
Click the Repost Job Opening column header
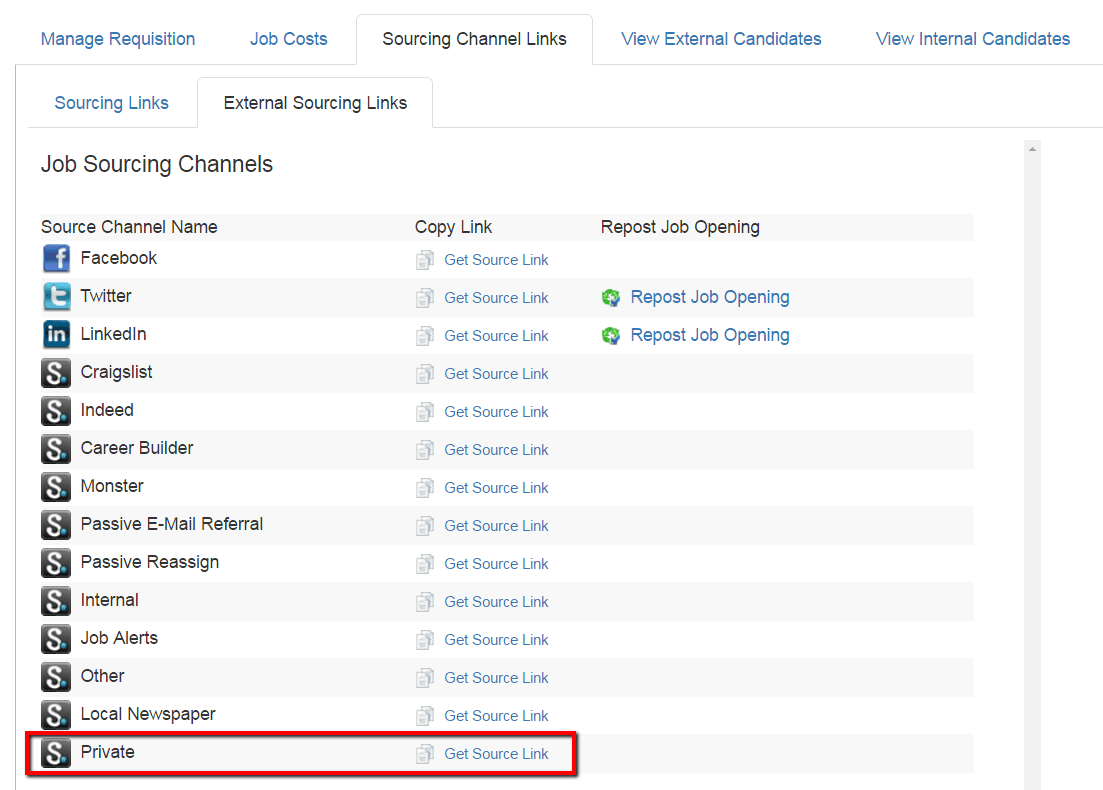(x=680, y=227)
